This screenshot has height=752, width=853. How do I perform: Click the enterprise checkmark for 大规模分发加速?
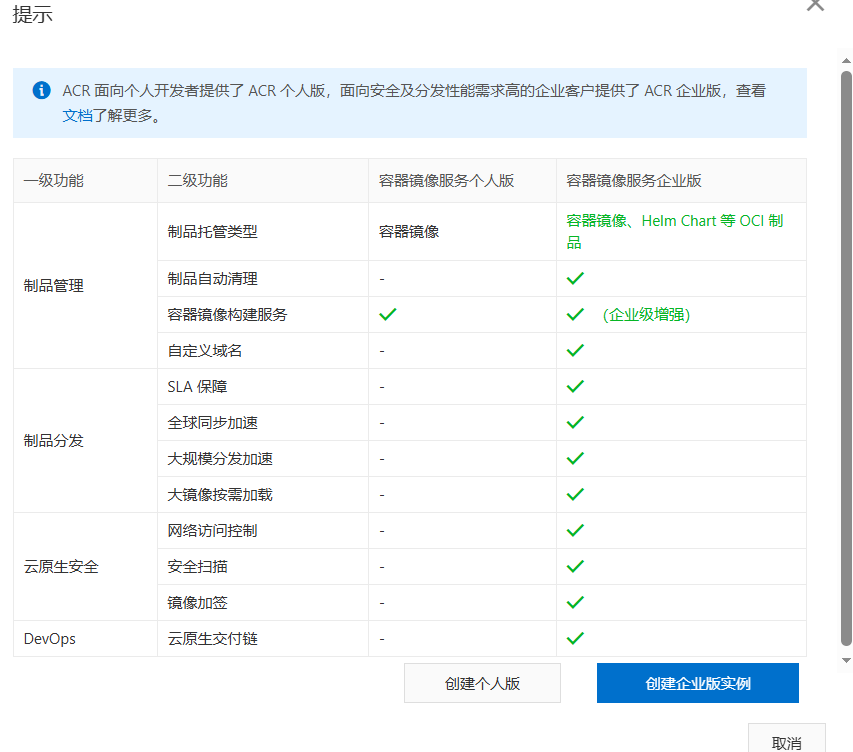coord(575,458)
